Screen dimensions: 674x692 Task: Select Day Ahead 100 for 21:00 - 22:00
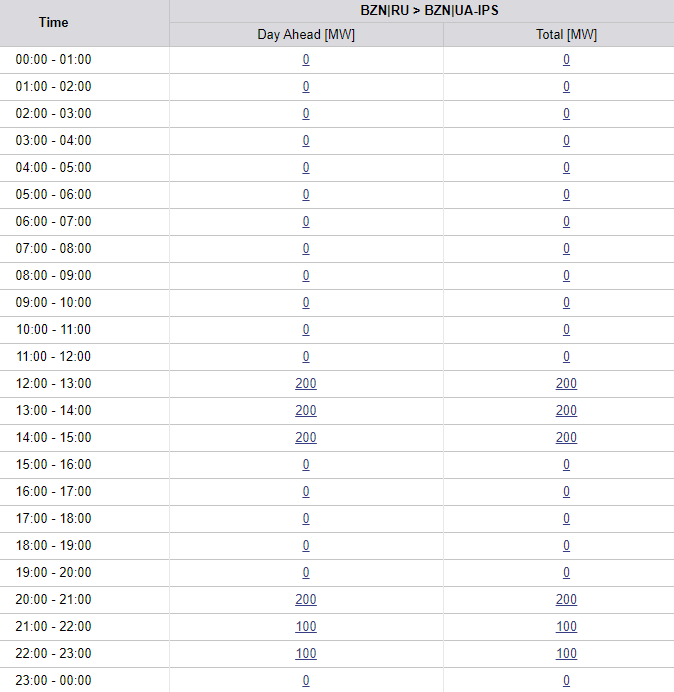tap(306, 627)
